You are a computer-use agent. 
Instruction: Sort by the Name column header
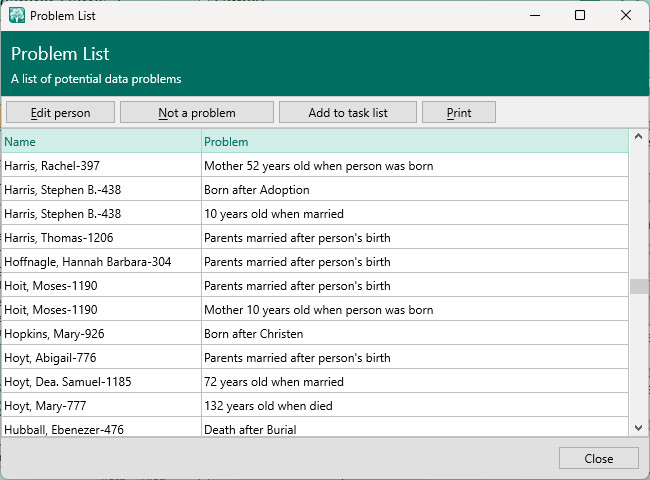(x=100, y=142)
